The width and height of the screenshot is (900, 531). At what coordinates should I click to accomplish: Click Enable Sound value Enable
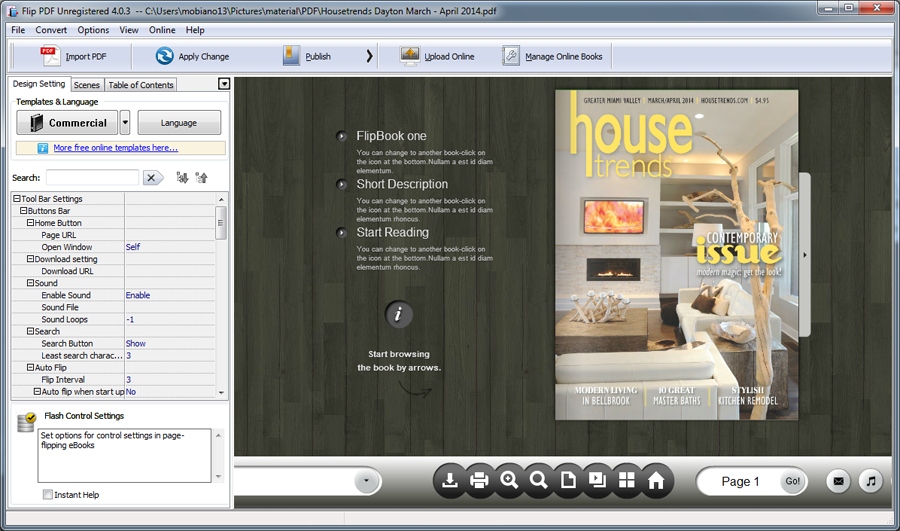coord(138,295)
